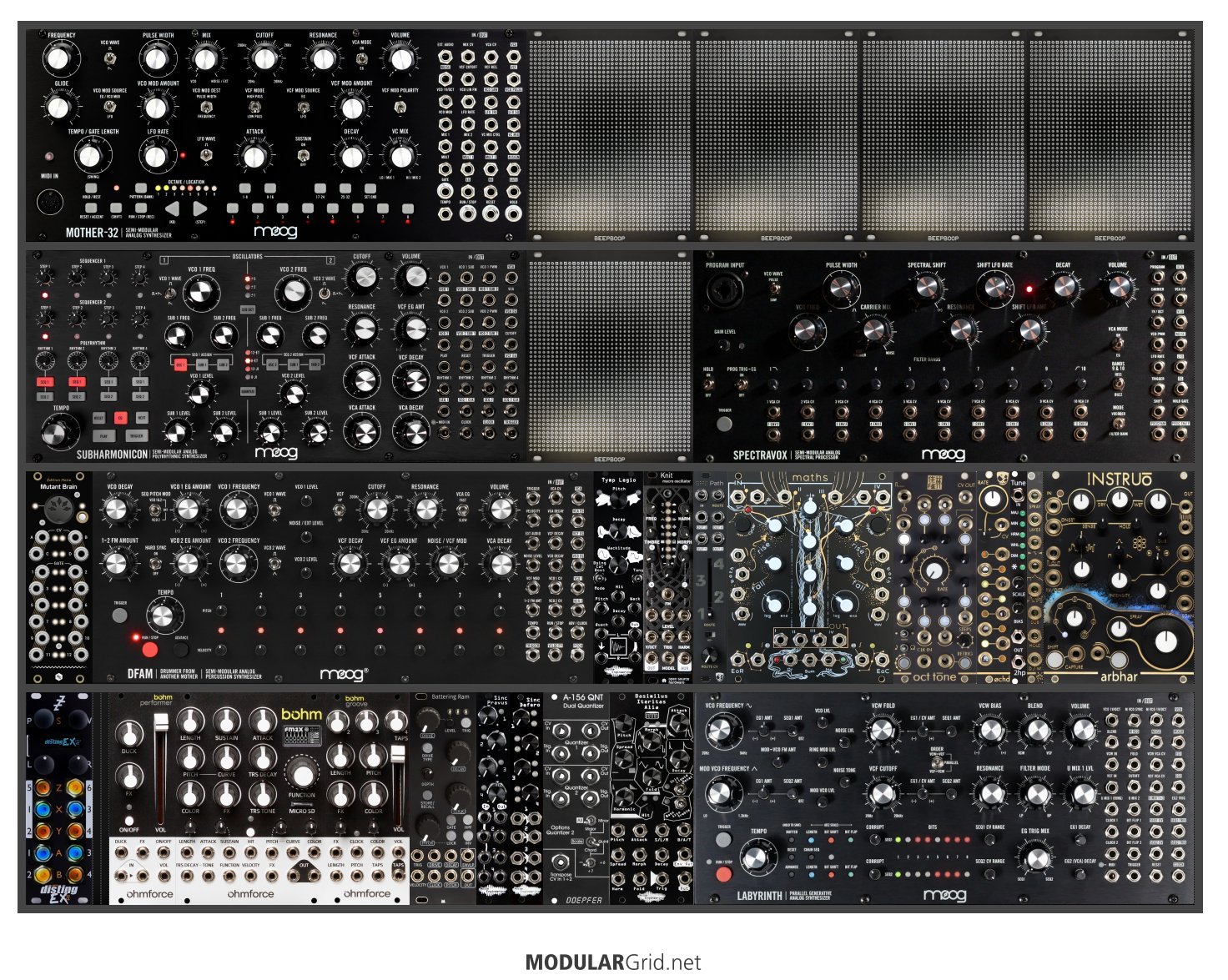The image size is (1228, 980).
Task: Click the DFAM TEMPO knob
Action: 164,616
